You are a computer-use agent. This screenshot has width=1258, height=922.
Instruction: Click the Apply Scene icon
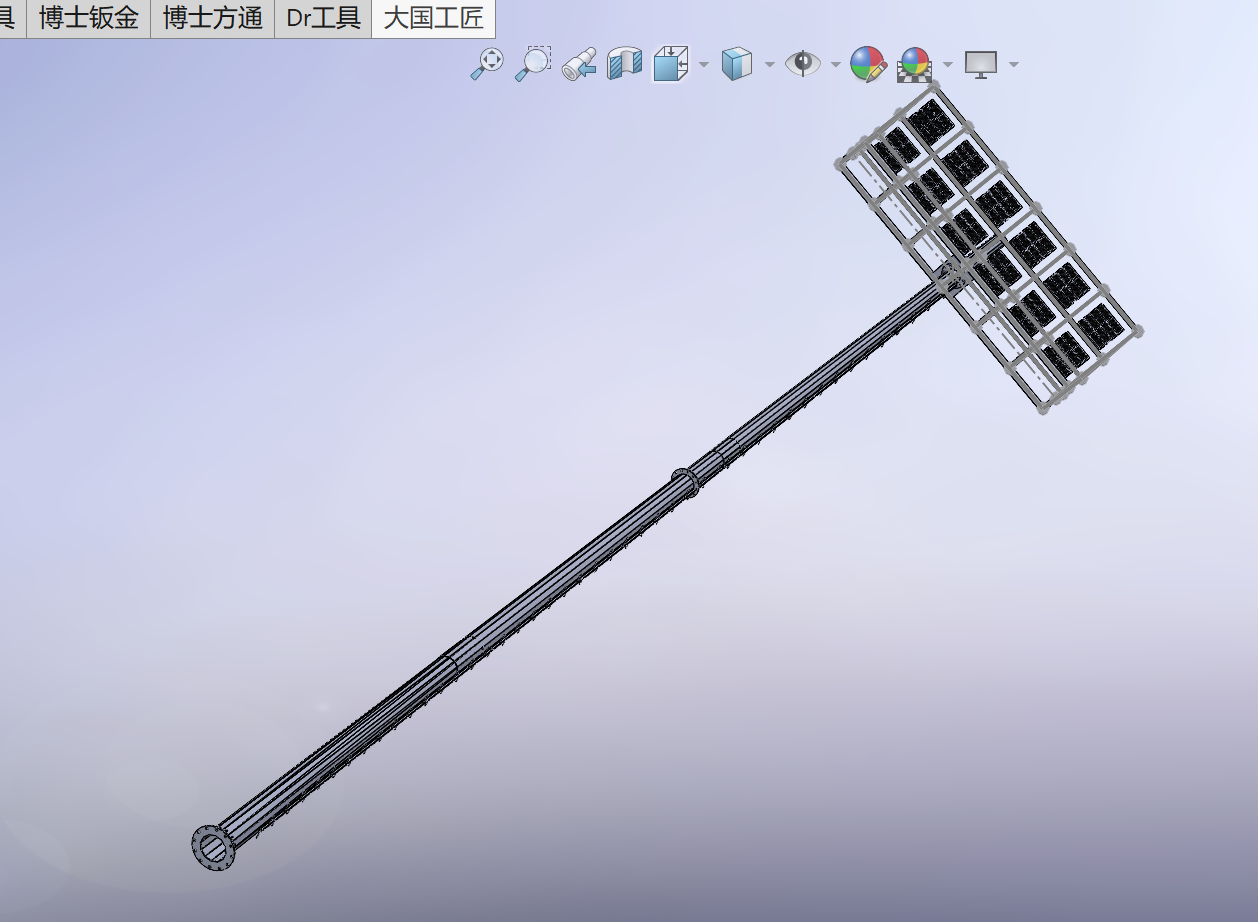915,64
